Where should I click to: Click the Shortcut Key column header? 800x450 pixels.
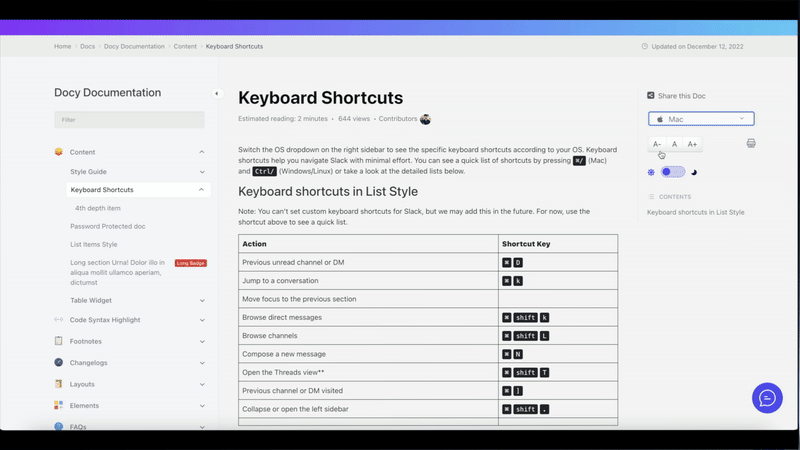tap(558, 244)
